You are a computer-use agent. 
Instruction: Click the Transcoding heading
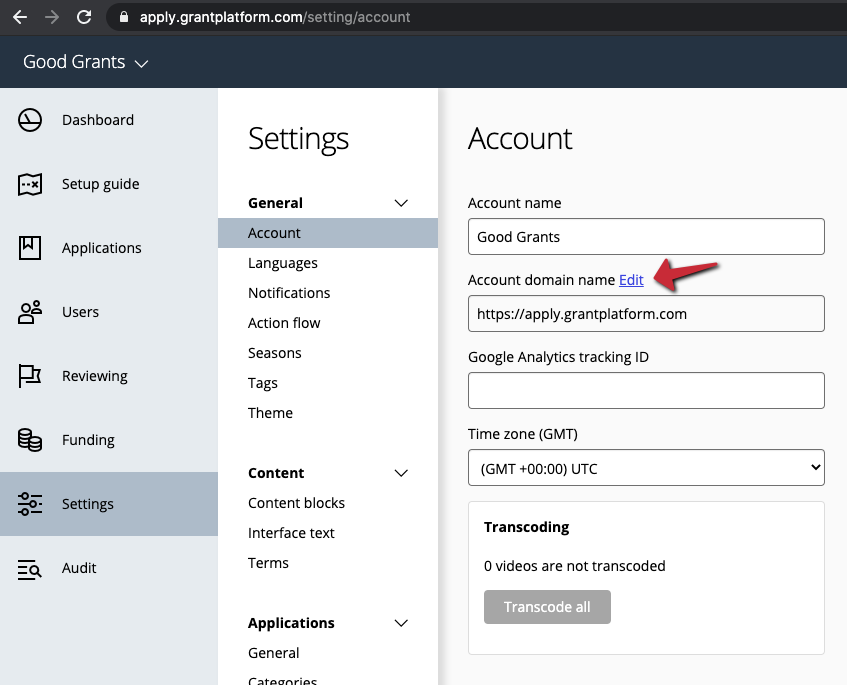[527, 527]
